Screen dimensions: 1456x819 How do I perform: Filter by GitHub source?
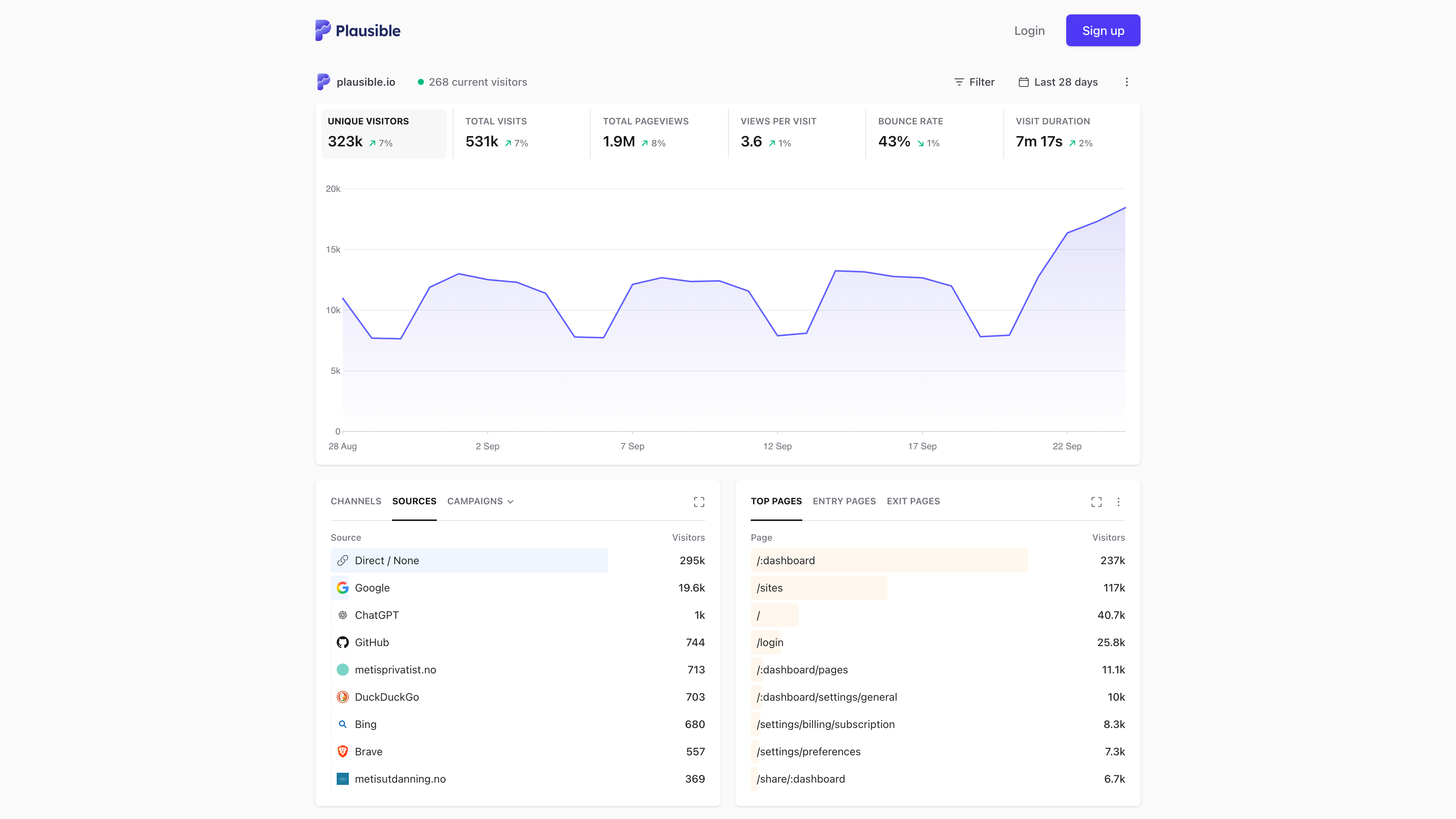point(371,642)
